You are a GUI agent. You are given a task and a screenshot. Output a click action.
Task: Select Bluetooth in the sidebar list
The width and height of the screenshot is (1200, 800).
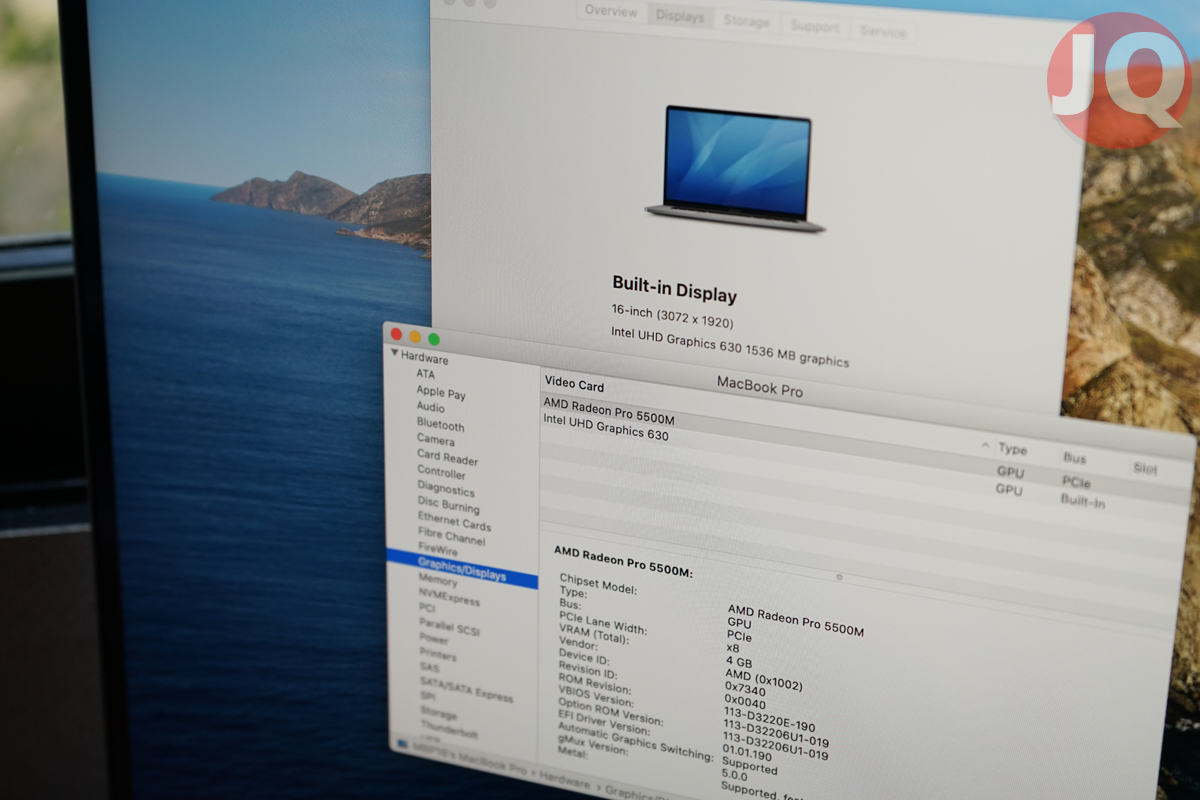tap(441, 424)
